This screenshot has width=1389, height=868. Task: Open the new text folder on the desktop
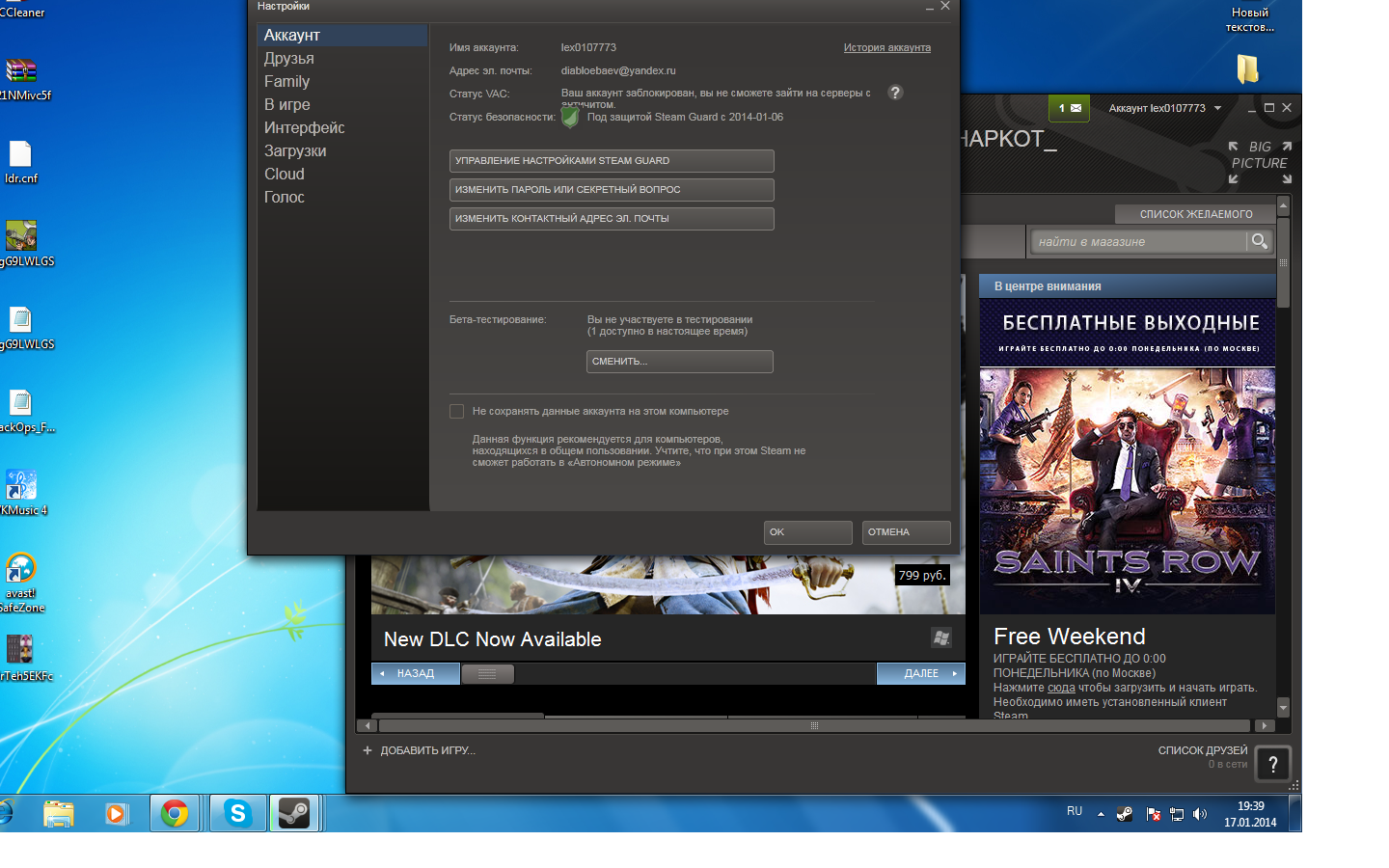click(1248, 69)
